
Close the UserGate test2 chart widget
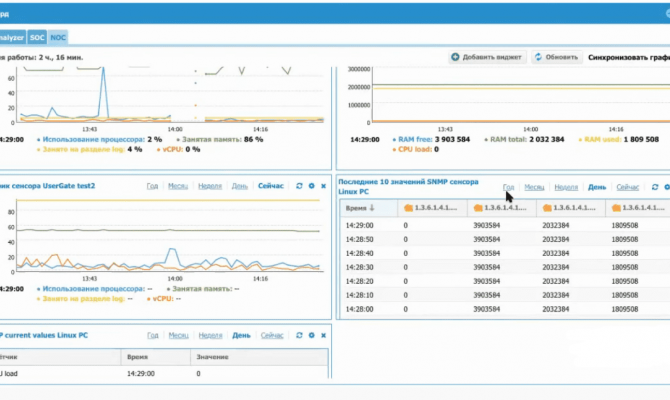pos(323,186)
